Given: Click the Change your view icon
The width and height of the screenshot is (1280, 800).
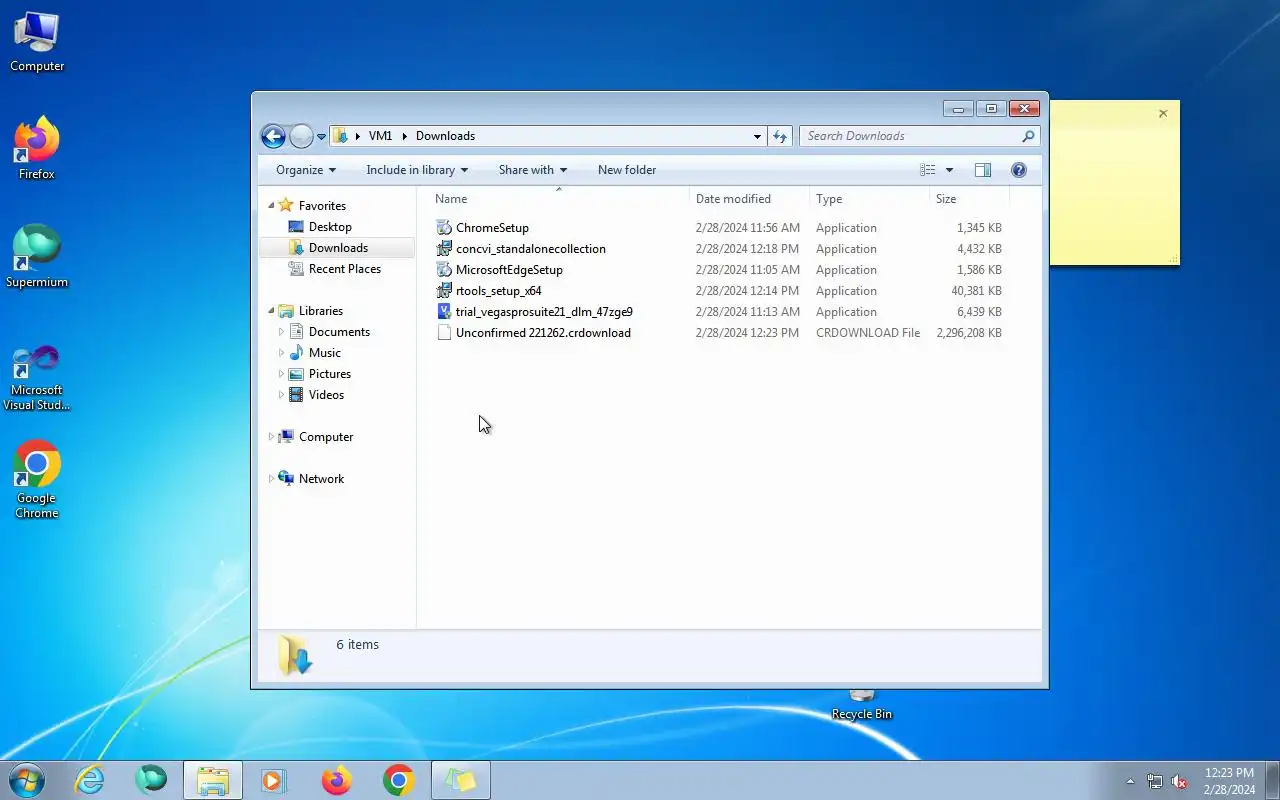Looking at the screenshot, I should (x=928, y=170).
